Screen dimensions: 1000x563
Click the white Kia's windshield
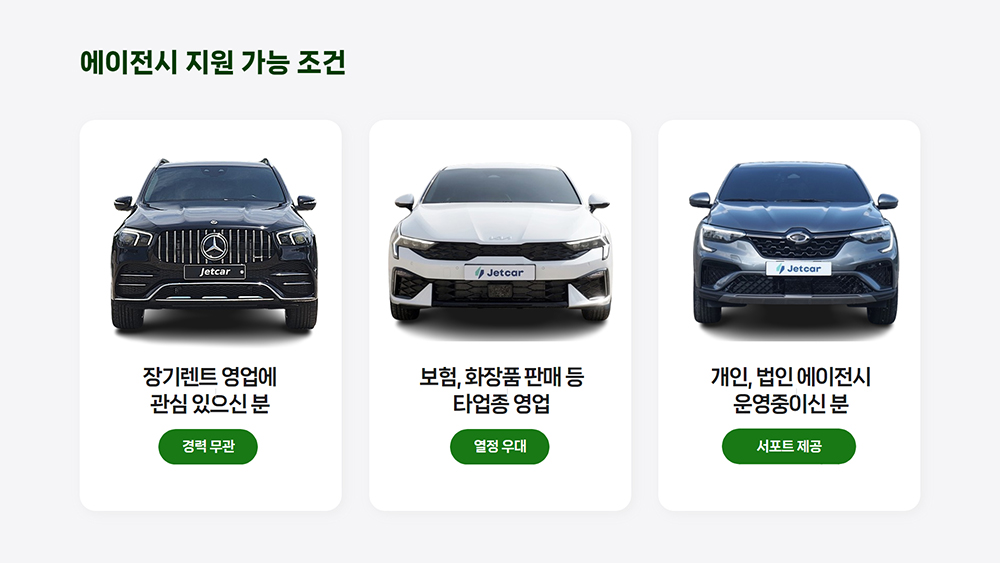(x=501, y=187)
